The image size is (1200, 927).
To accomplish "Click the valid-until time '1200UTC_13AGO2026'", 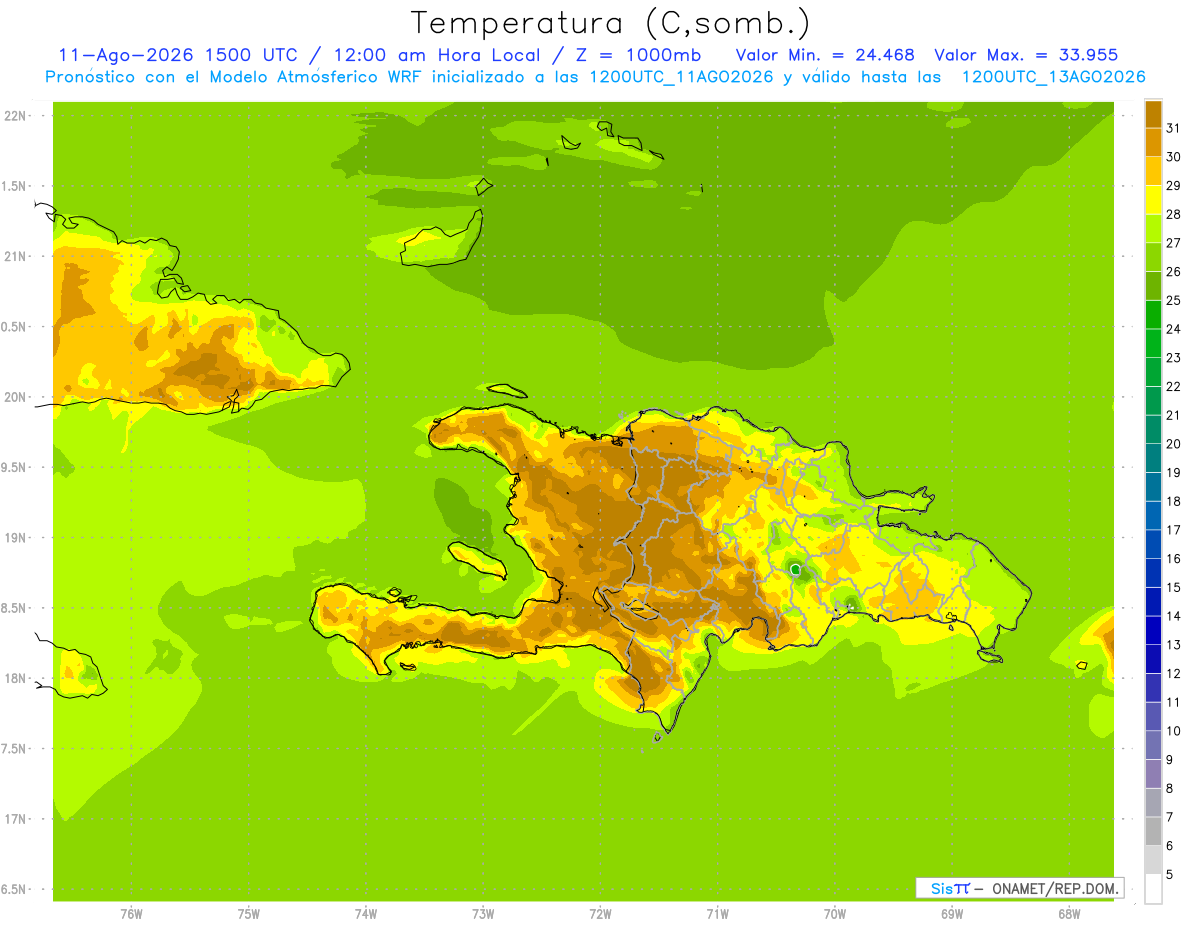I will (x=1053, y=77).
